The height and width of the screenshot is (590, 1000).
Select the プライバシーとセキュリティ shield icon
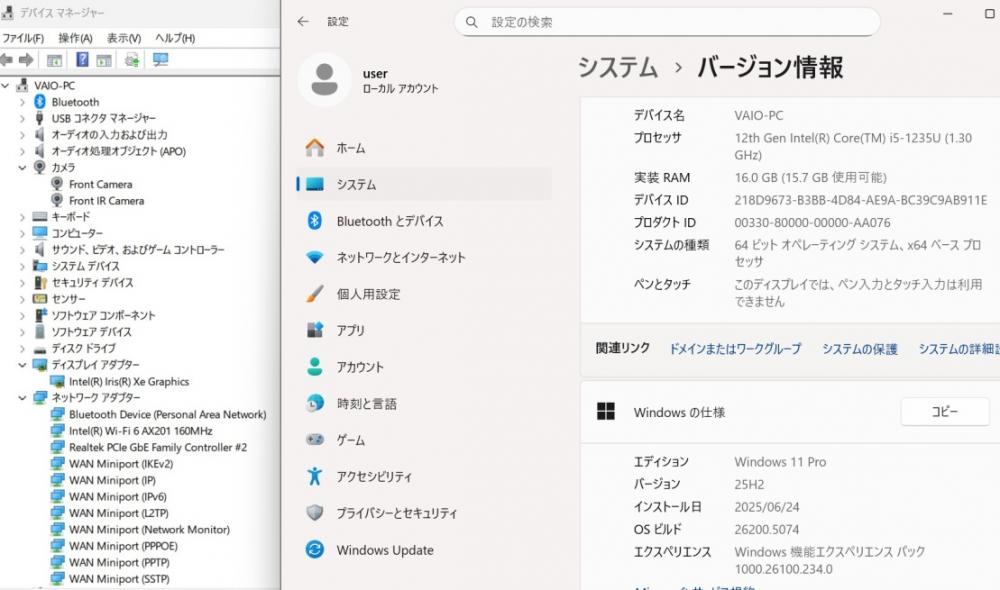315,513
